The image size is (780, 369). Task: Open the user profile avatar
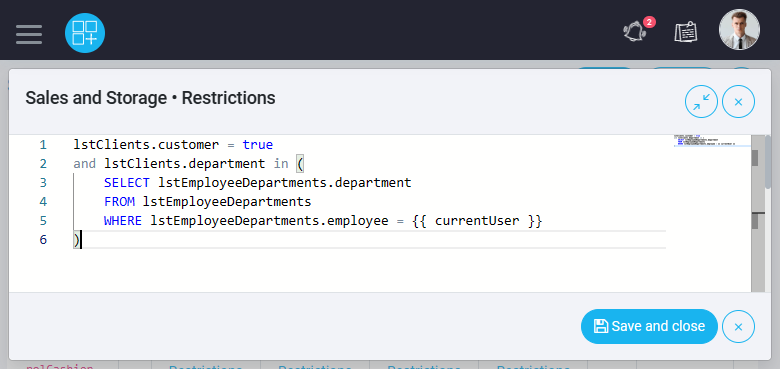(739, 29)
